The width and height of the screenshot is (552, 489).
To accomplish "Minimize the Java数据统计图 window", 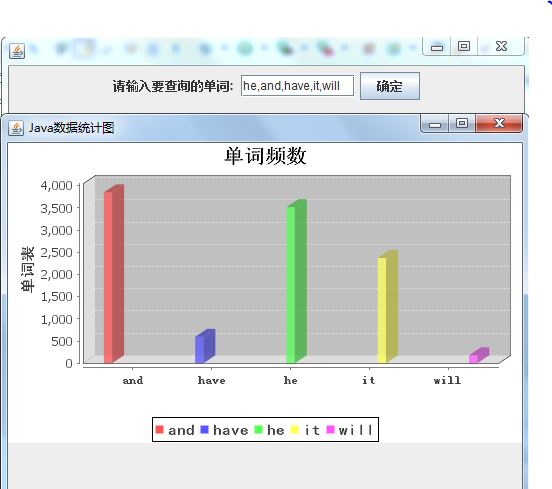I will 435,124.
